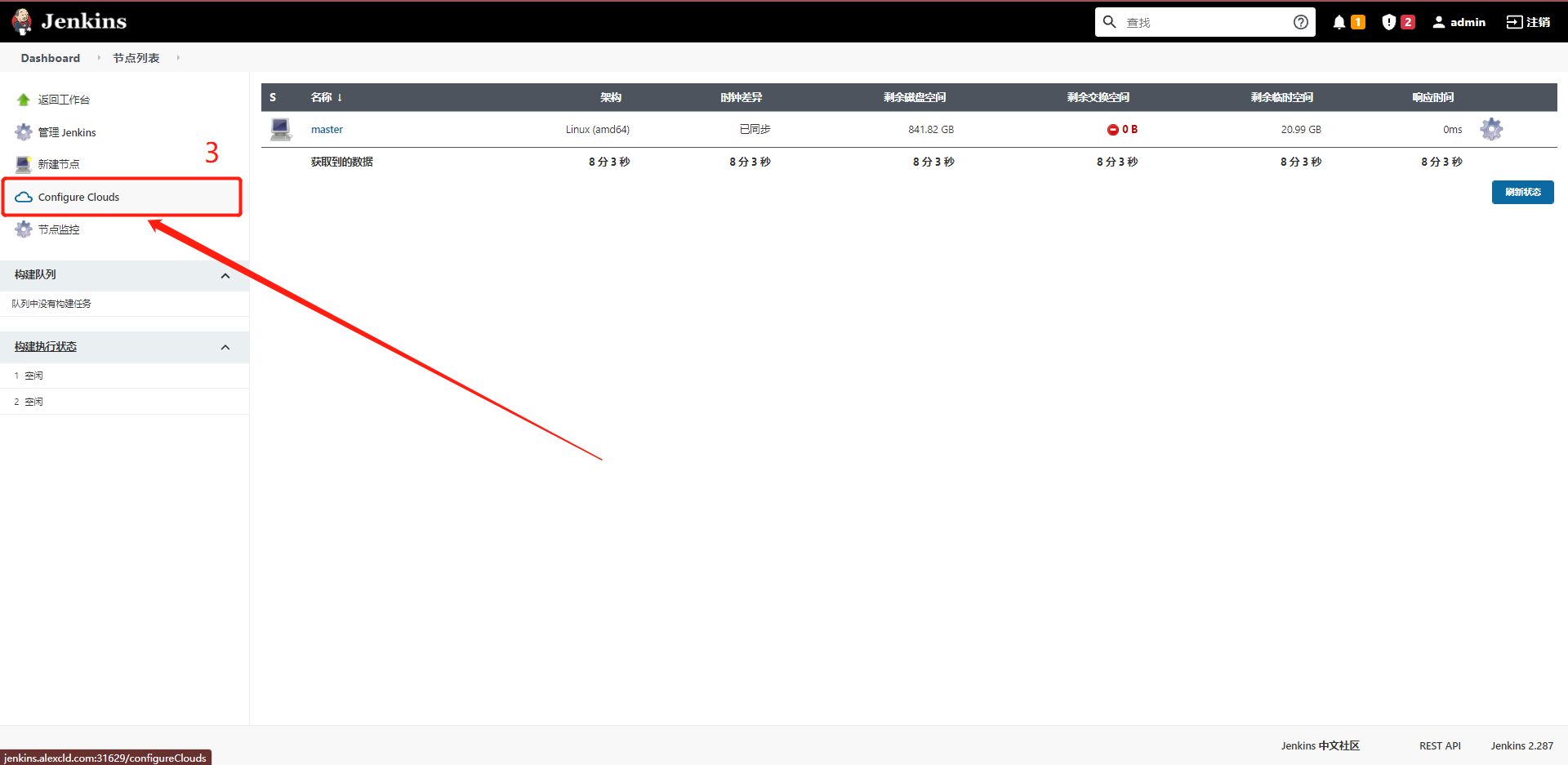Viewport: 1568px width, 765px height.
Task: Go to Dashboard breadcrumb
Action: click(x=51, y=58)
